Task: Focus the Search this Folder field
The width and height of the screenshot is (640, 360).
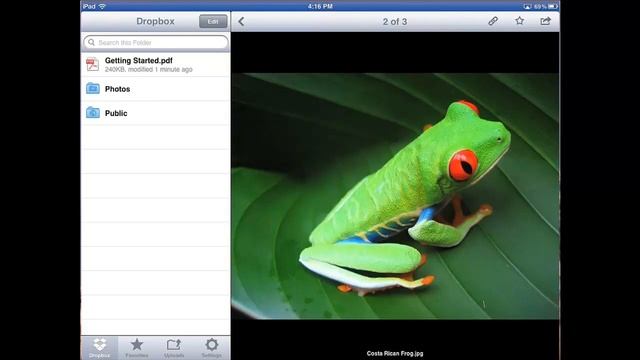Action: coord(156,42)
